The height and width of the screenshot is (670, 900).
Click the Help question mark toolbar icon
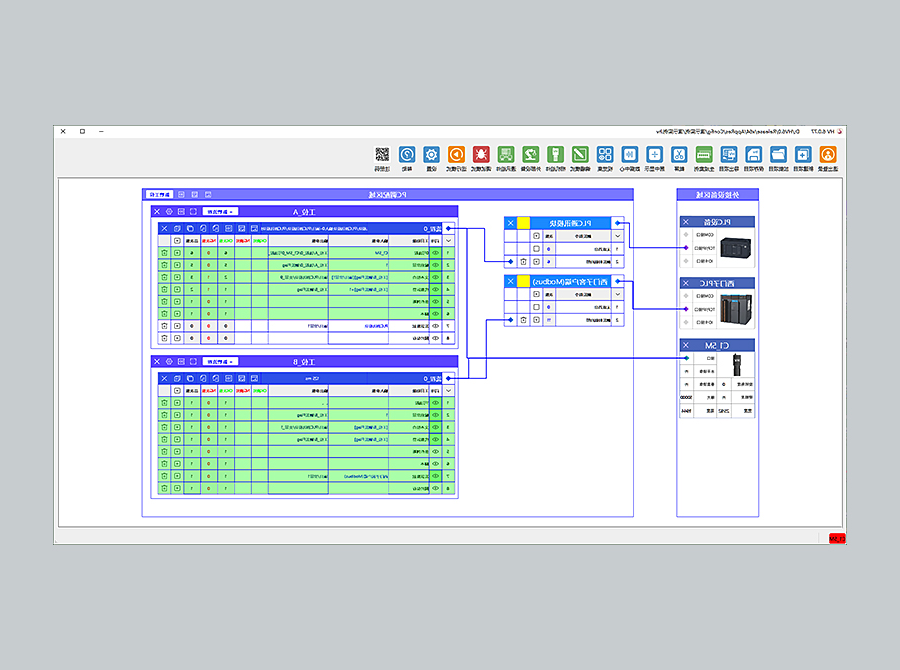pyautogui.click(x=407, y=154)
